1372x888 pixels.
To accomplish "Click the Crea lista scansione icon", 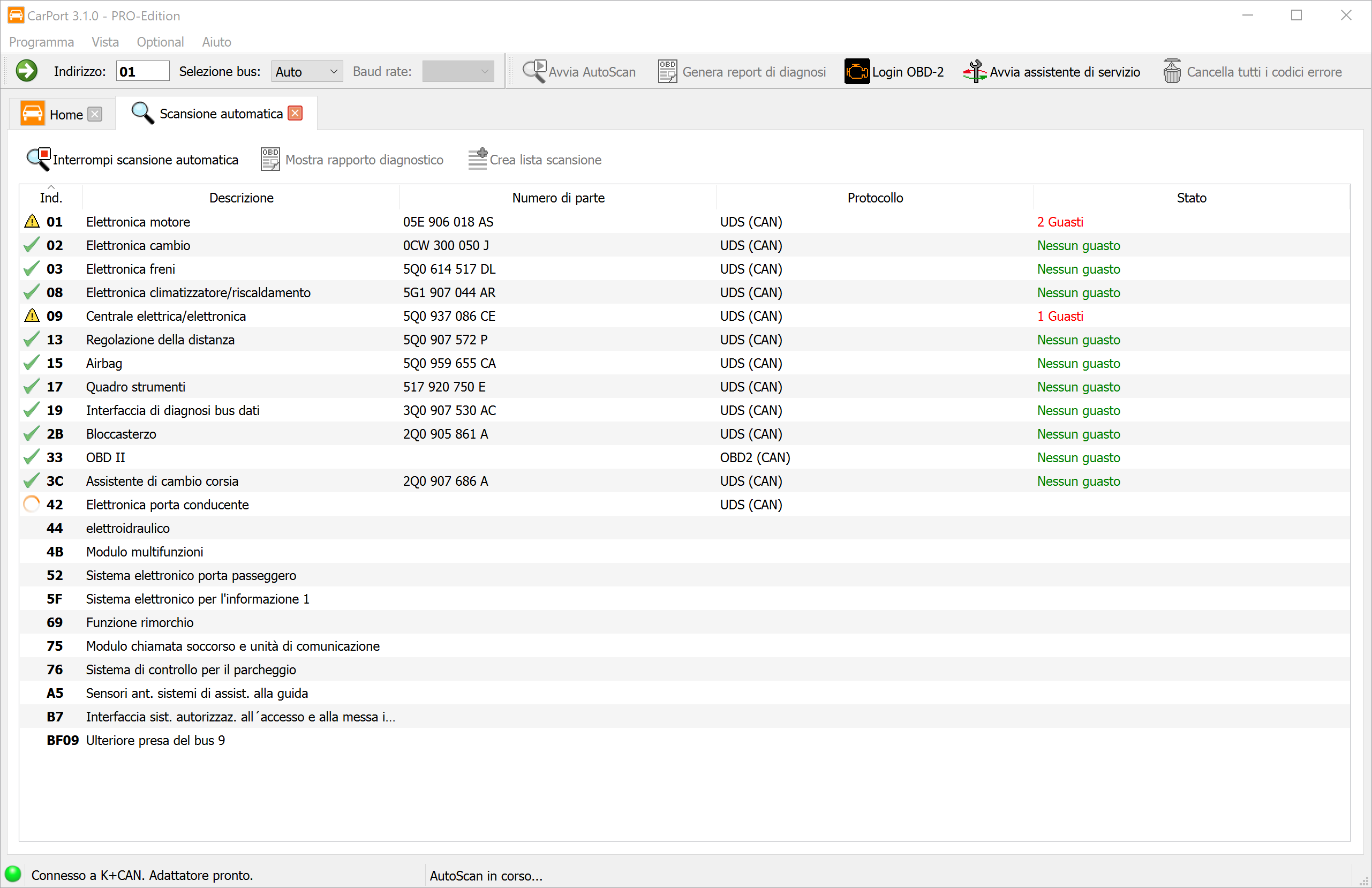I will (477, 159).
